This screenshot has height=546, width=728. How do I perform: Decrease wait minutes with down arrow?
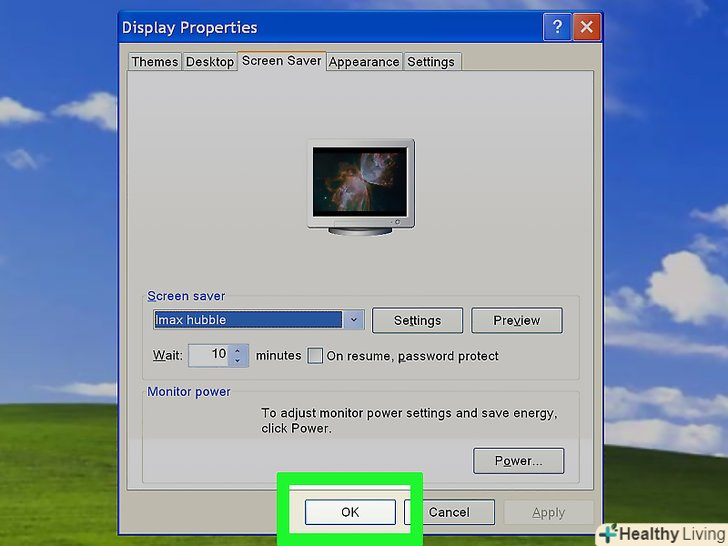[238, 361]
